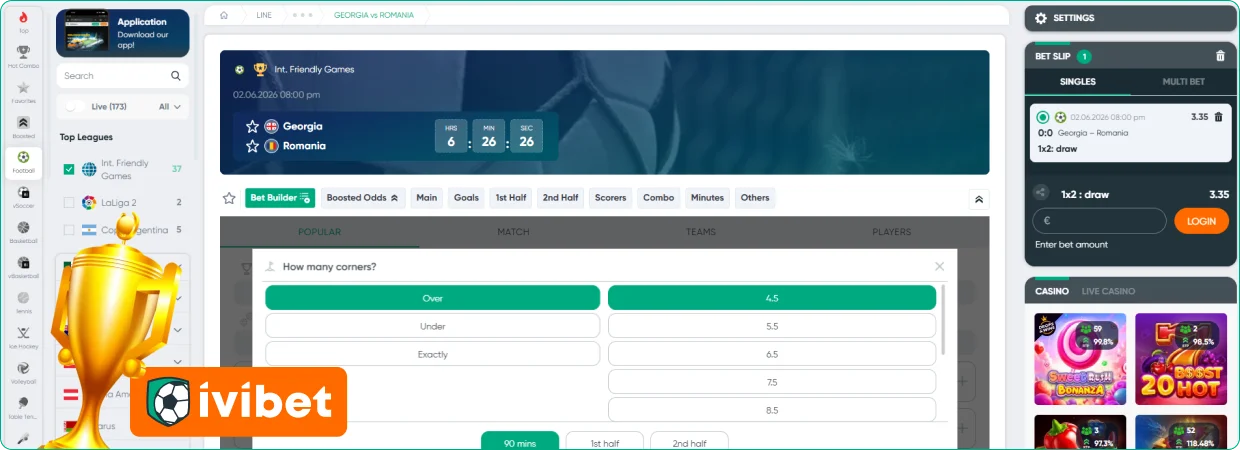This screenshot has height=450, width=1240.
Task: Open Sugar Rush Bonanza game thumbnail
Action: point(1080,359)
